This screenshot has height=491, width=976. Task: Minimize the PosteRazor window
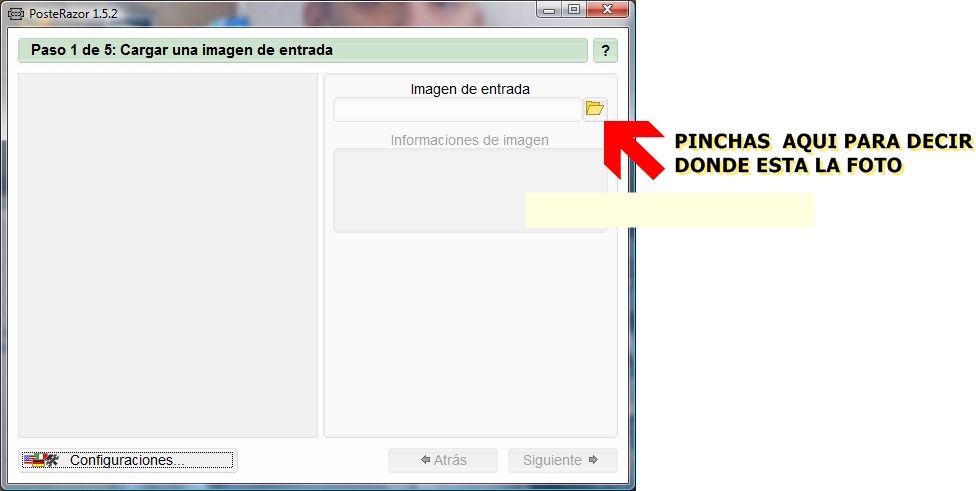pyautogui.click(x=549, y=9)
